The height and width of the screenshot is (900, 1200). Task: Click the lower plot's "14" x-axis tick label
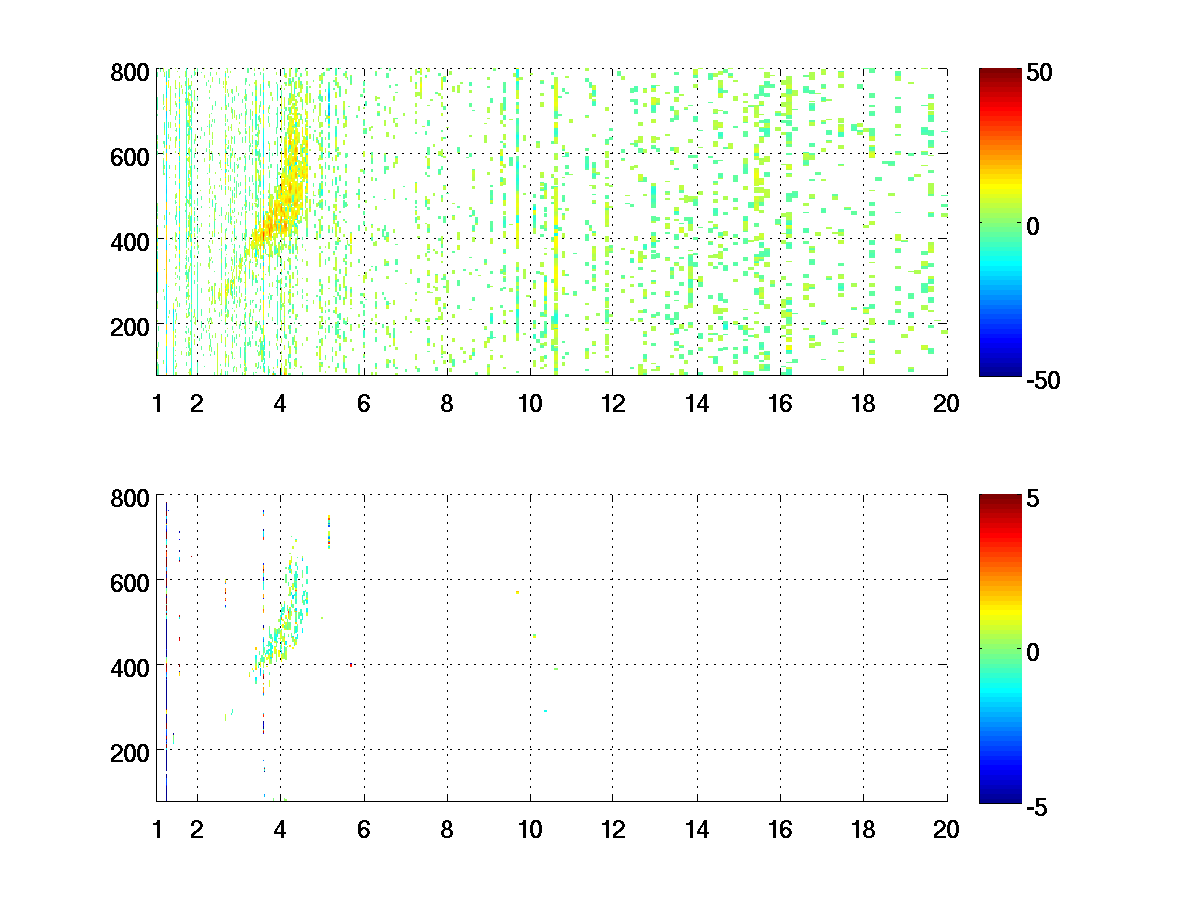[x=697, y=830]
